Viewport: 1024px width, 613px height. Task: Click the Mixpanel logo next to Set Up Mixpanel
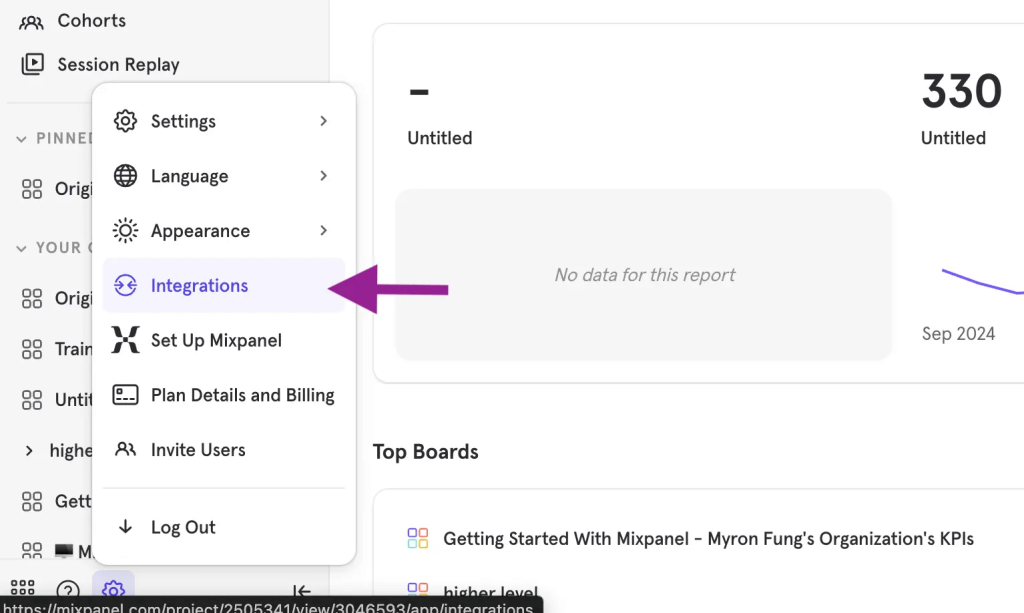click(x=125, y=340)
